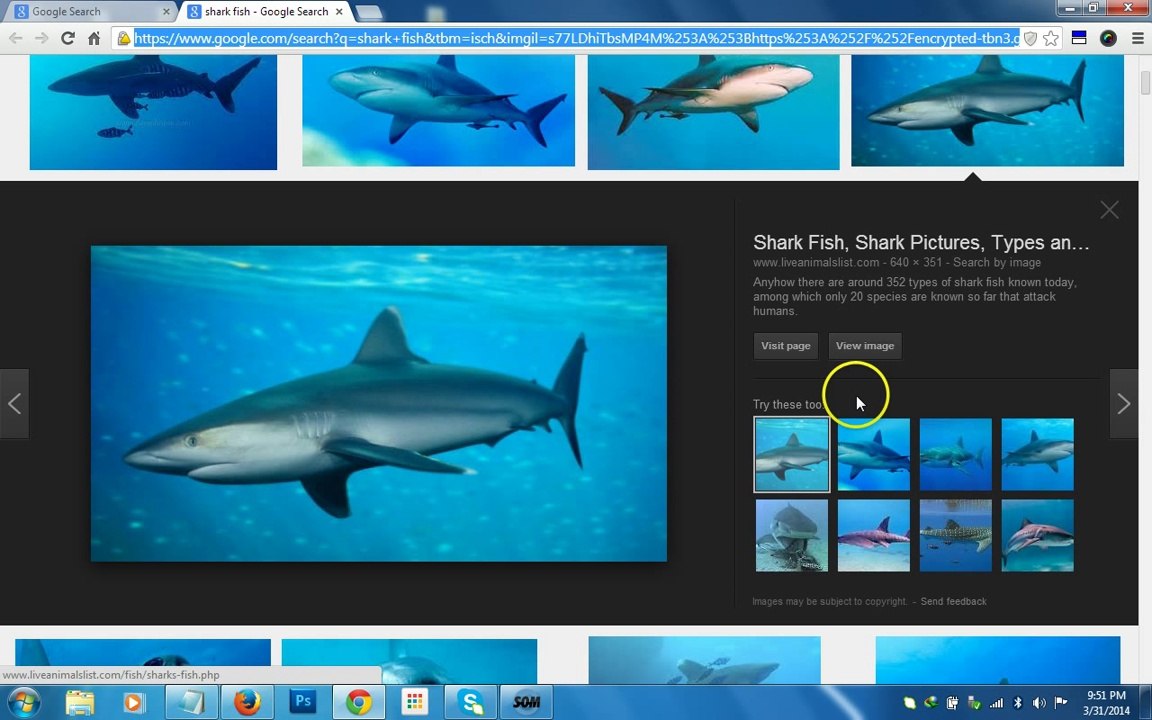This screenshot has width=1152, height=720.
Task: Click the browser Forward arrow
Action: [x=41, y=38]
